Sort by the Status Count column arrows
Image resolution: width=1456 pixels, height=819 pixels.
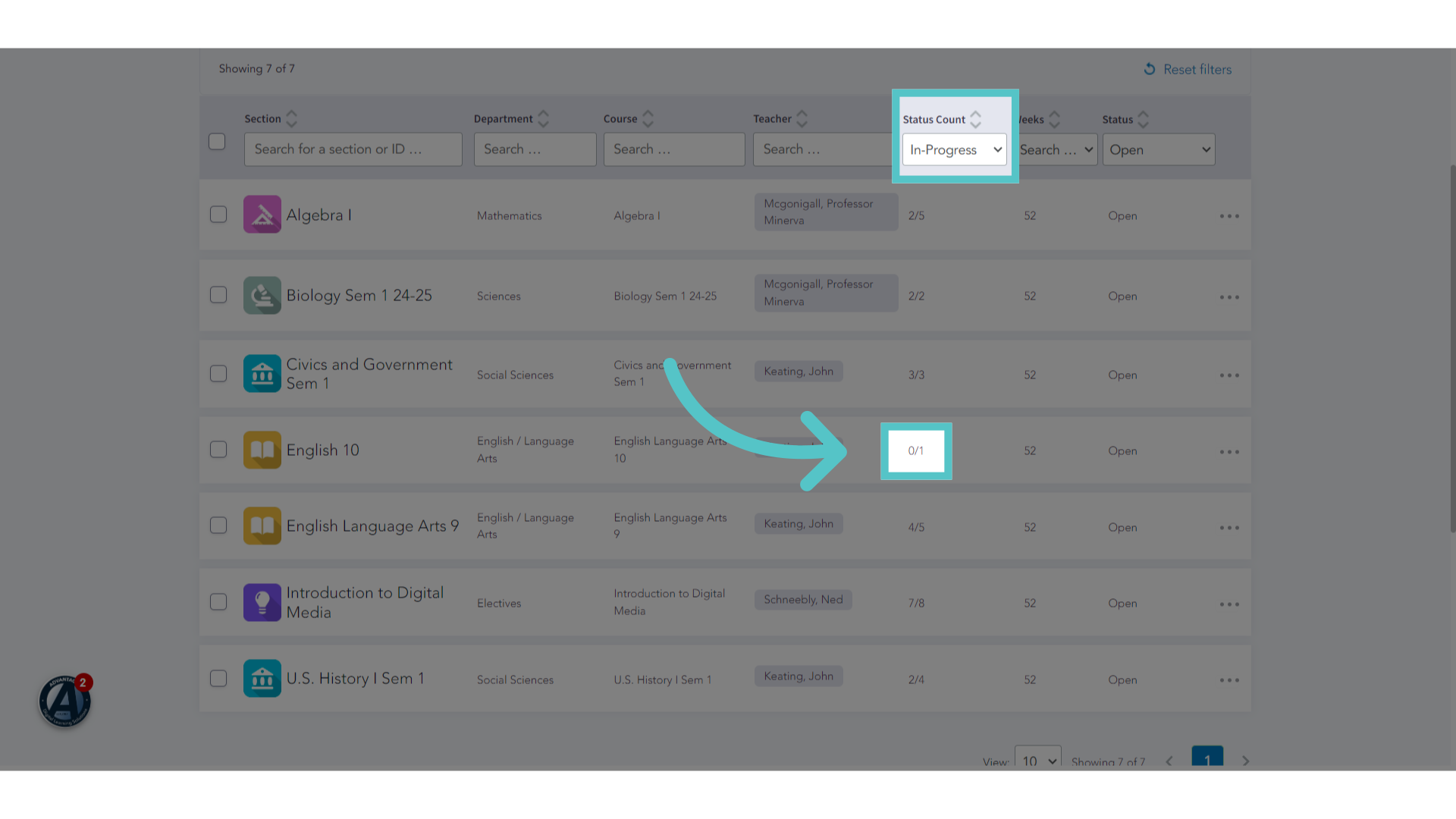(x=975, y=120)
